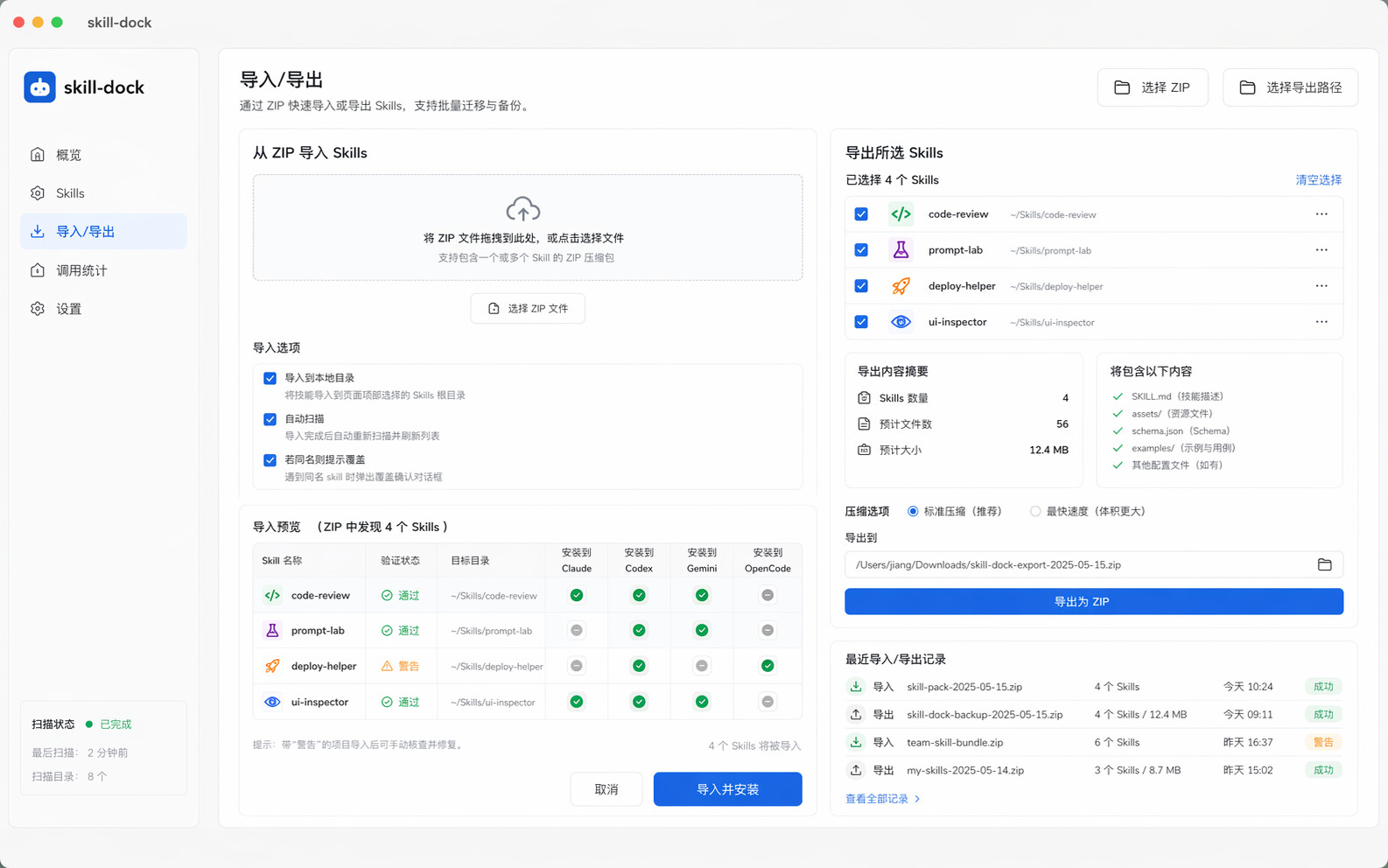Toggle deploy-helper install to Gemini

point(702,666)
